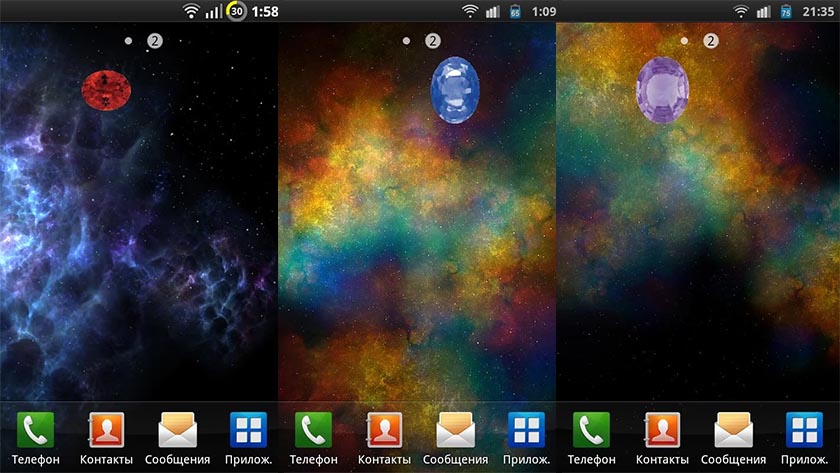Tap the blue sapphire gem widget

pos(455,90)
